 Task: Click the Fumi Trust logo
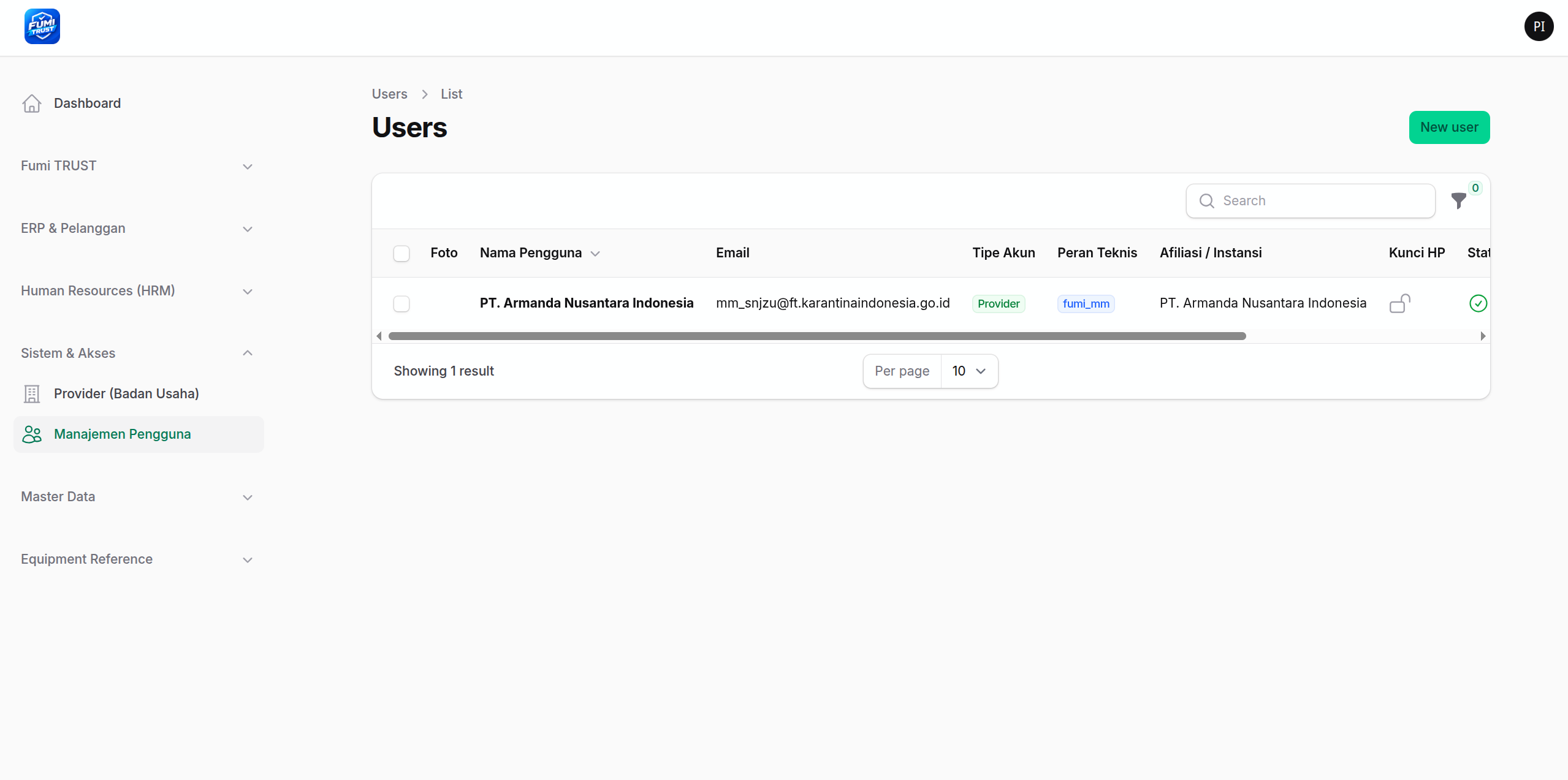coord(42,26)
